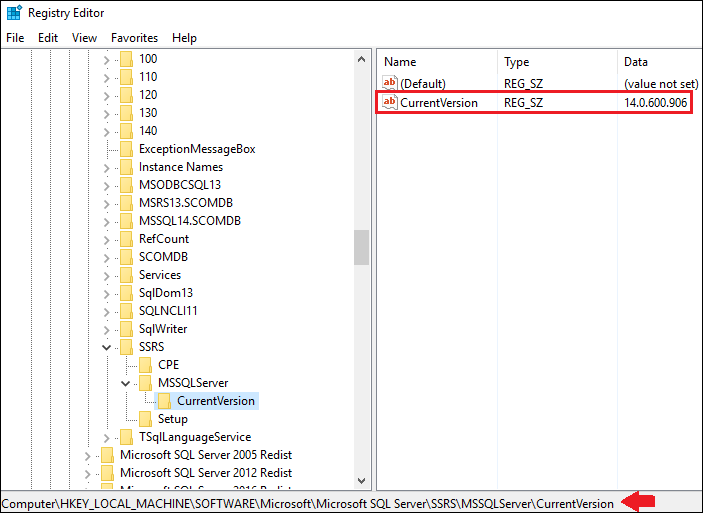This screenshot has height=513, width=703.
Task: Open the View menu
Action: coord(84,38)
